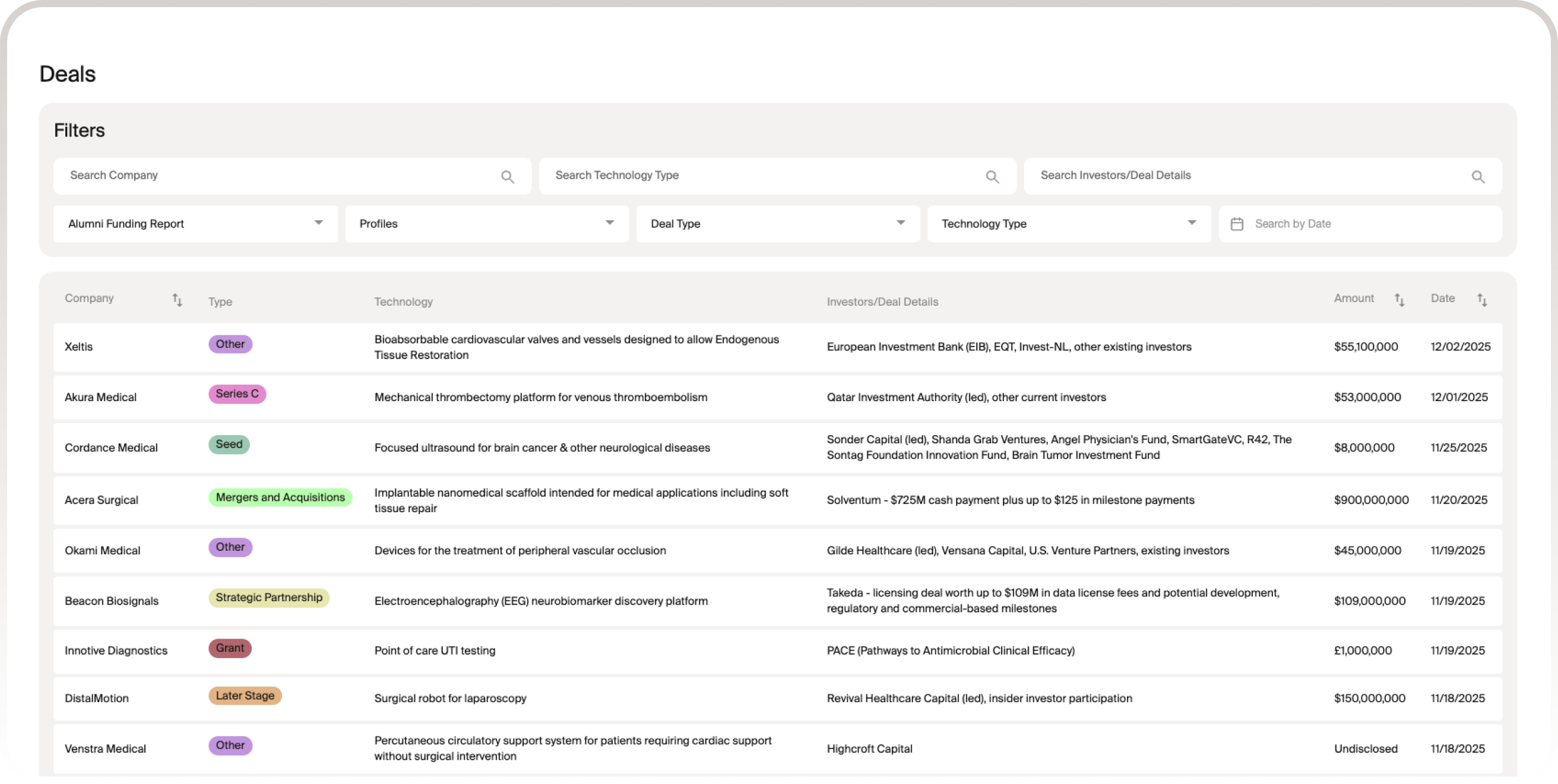The width and height of the screenshot is (1558, 784).
Task: Select the Acera Surgical company name
Action: tap(101, 500)
